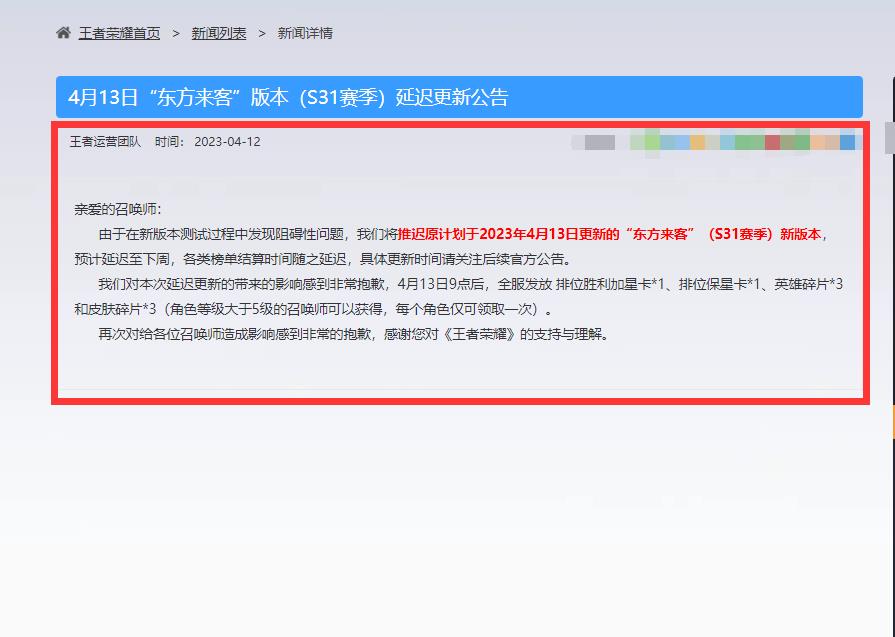
Task: Open the 新闻列表 breadcrumb link
Action: pos(218,32)
